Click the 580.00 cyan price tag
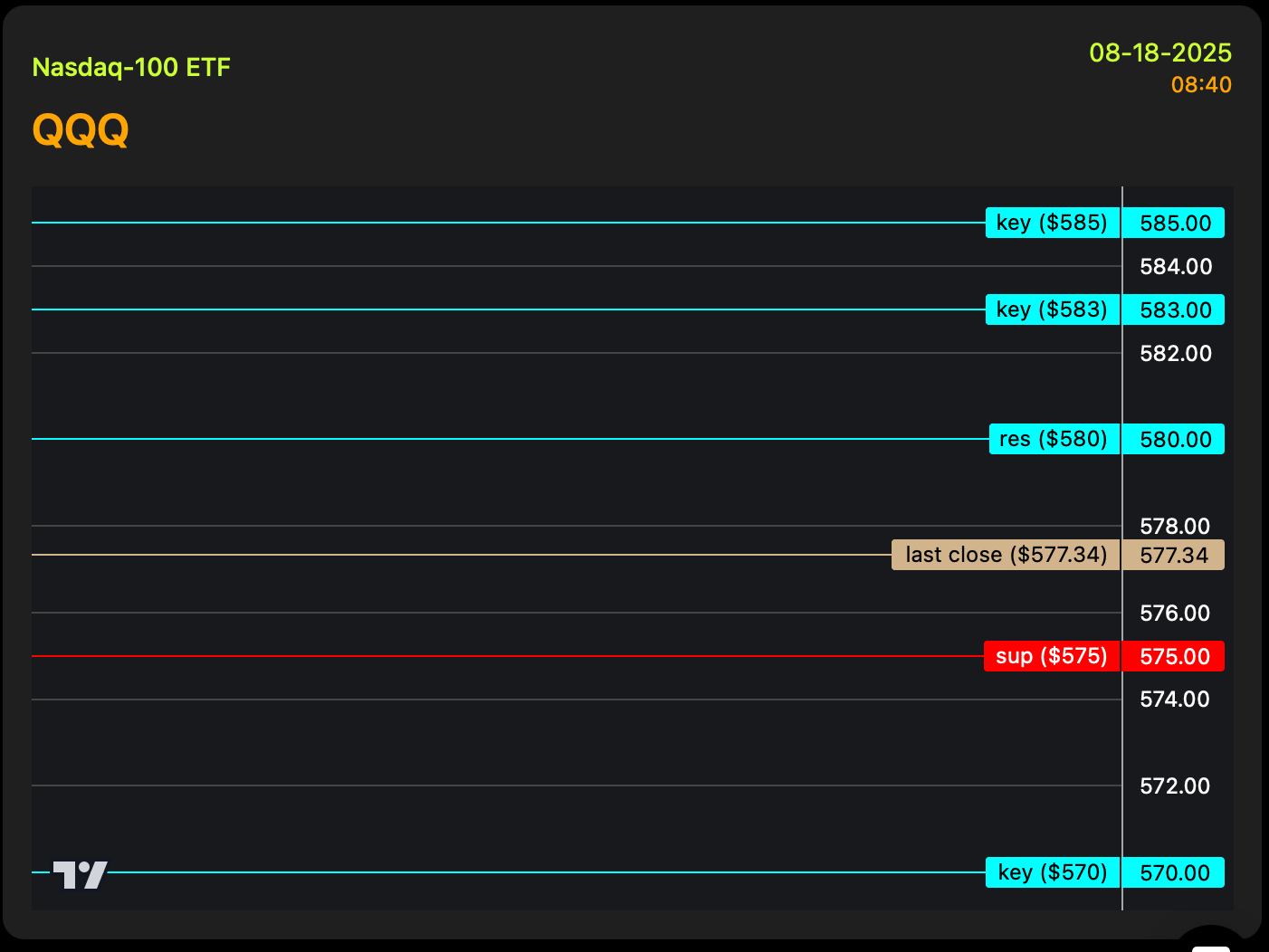Viewport: 1269px width, 952px height. [x=1174, y=439]
